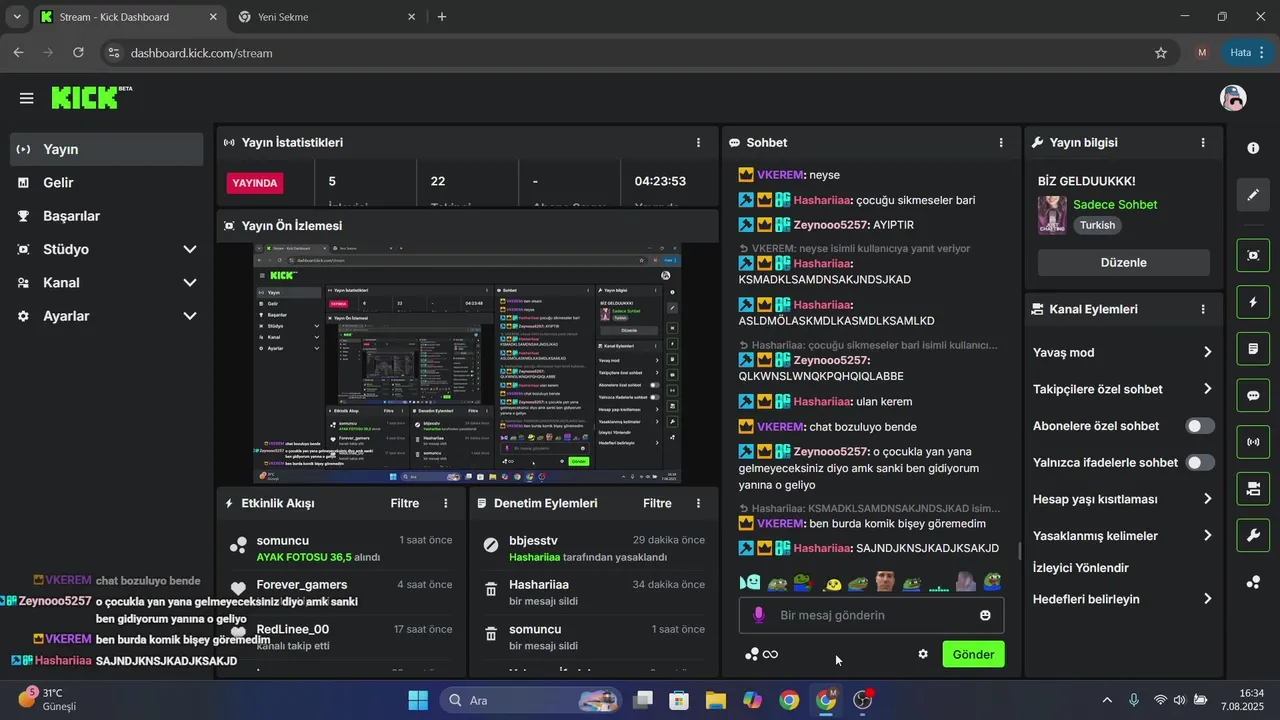Open Yayın bilgisi panel three-dot options

coord(1203,143)
